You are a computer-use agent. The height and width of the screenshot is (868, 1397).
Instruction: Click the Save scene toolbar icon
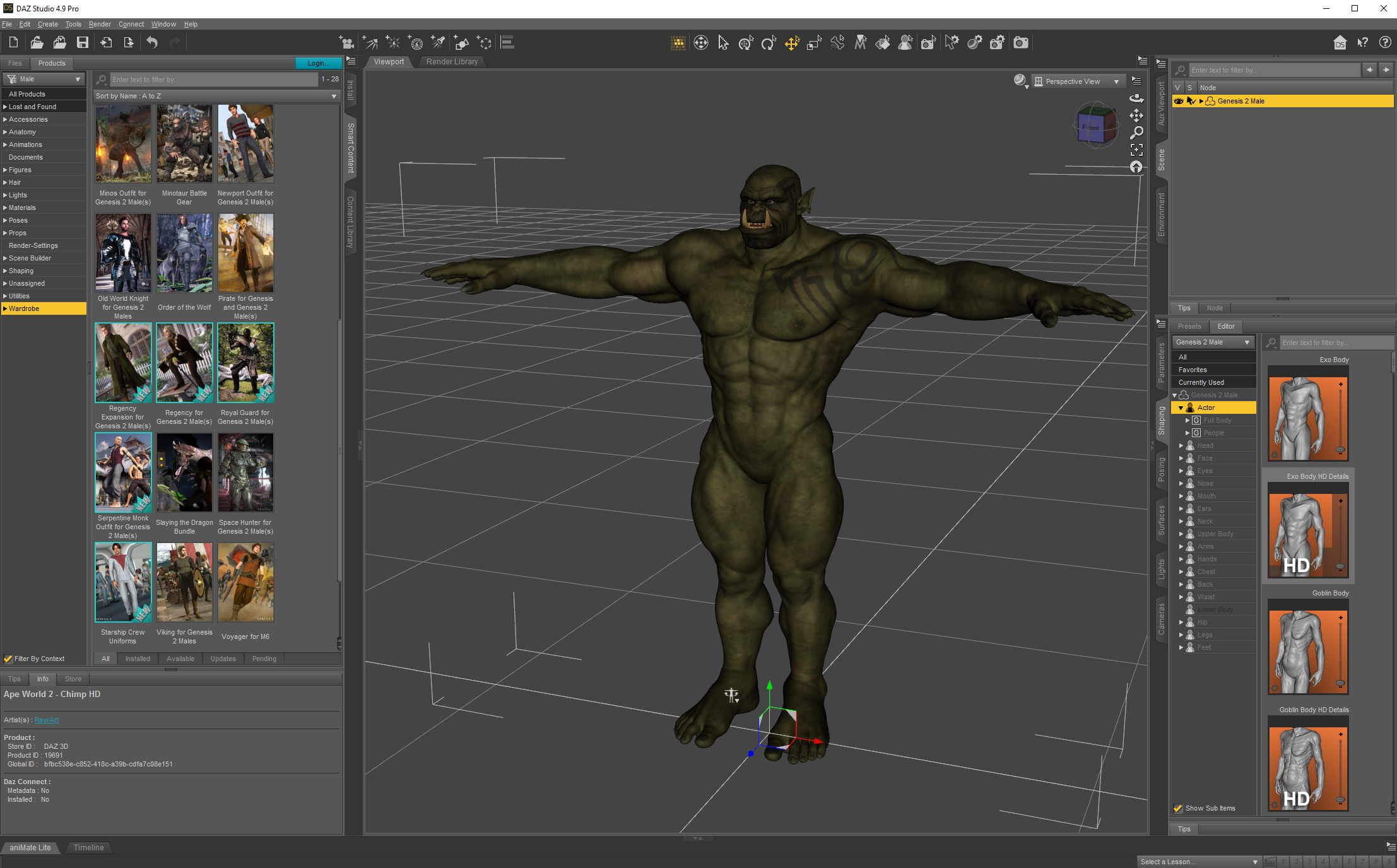(83, 42)
